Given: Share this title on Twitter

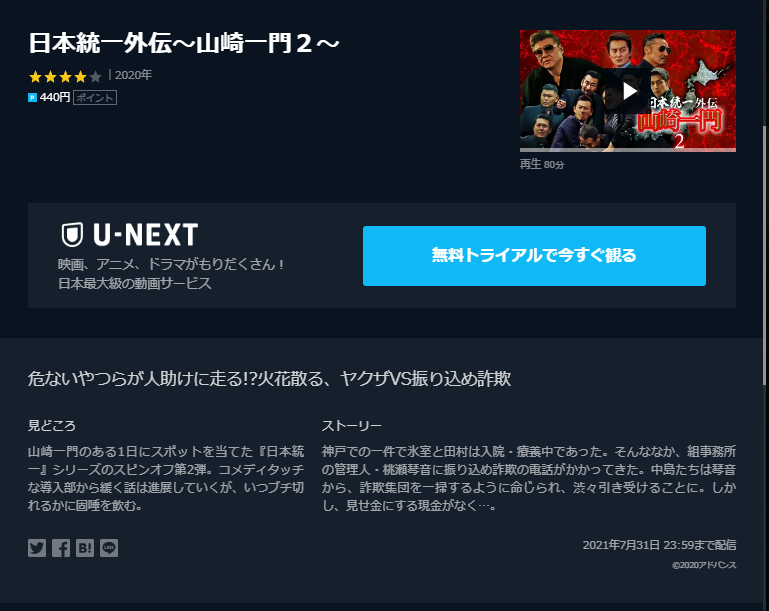Looking at the screenshot, I should click(37, 548).
